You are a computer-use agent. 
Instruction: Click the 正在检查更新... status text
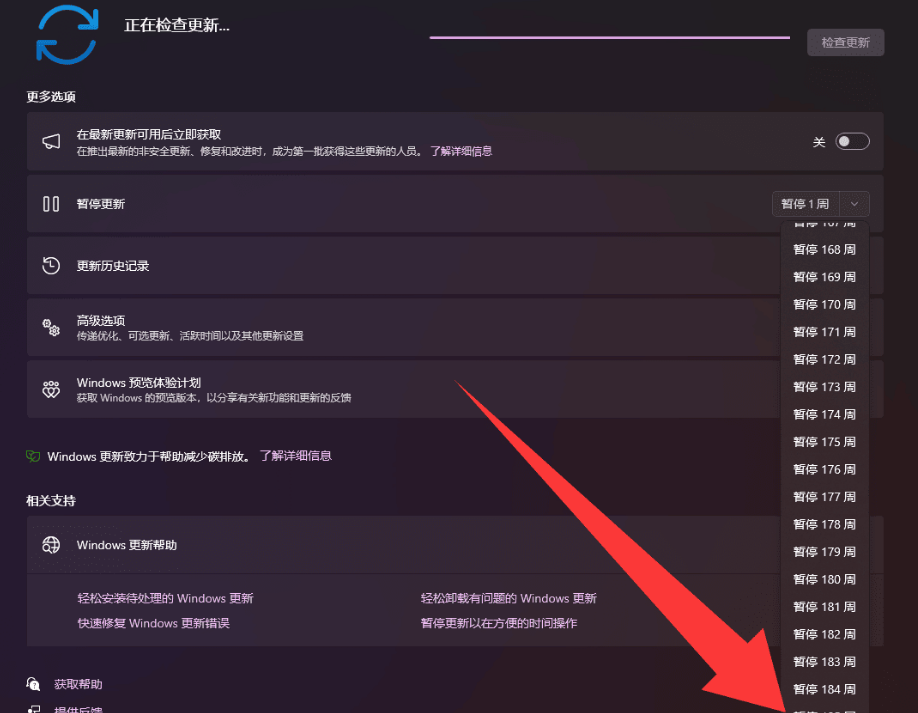(x=177, y=25)
